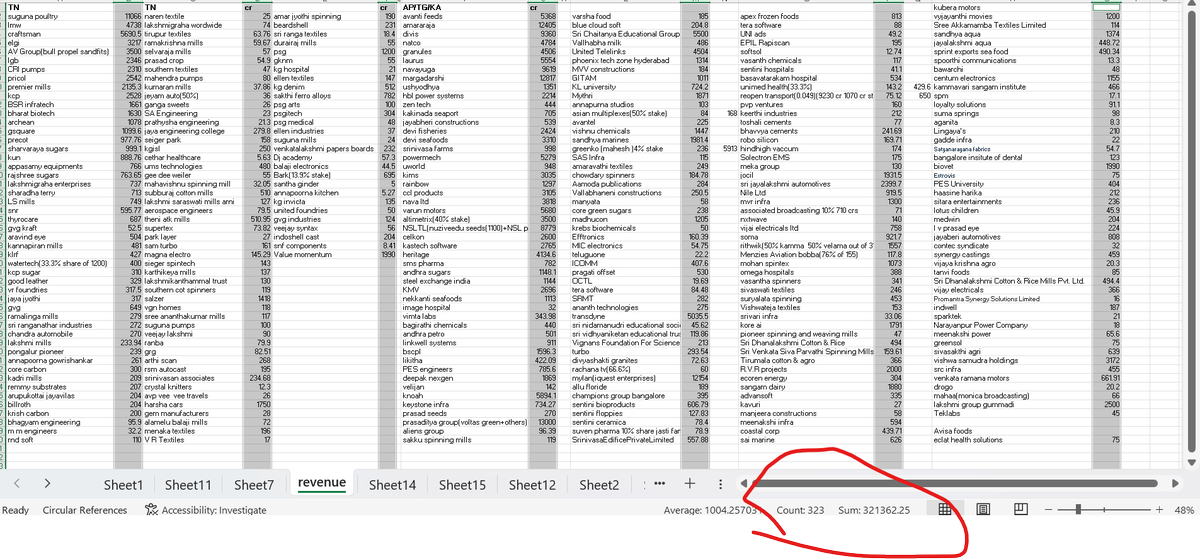The width and height of the screenshot is (1200, 559).
Task: Click Sum: 321362.25 in status bar
Action: tap(873, 510)
